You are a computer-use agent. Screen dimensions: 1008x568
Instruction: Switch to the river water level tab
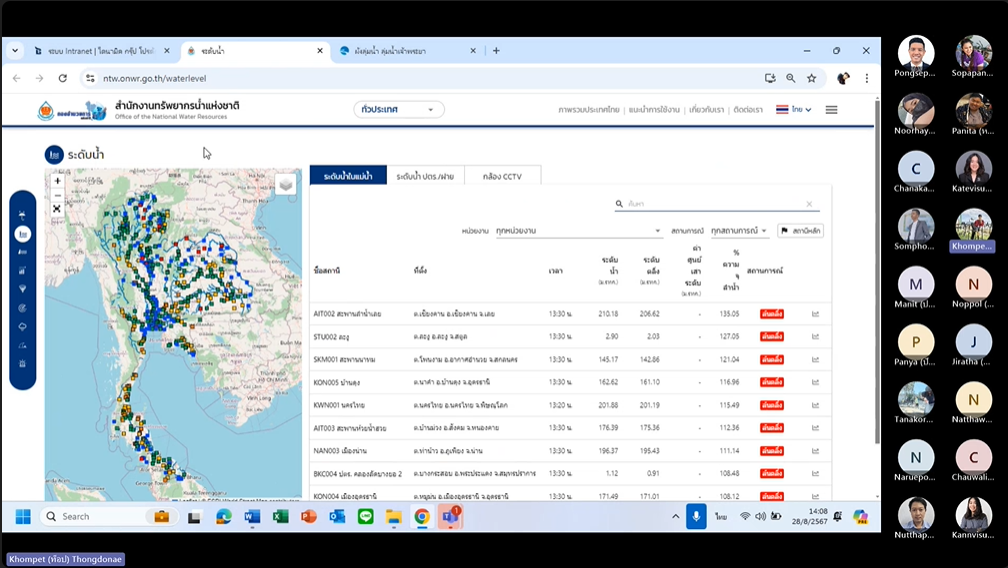click(348, 176)
